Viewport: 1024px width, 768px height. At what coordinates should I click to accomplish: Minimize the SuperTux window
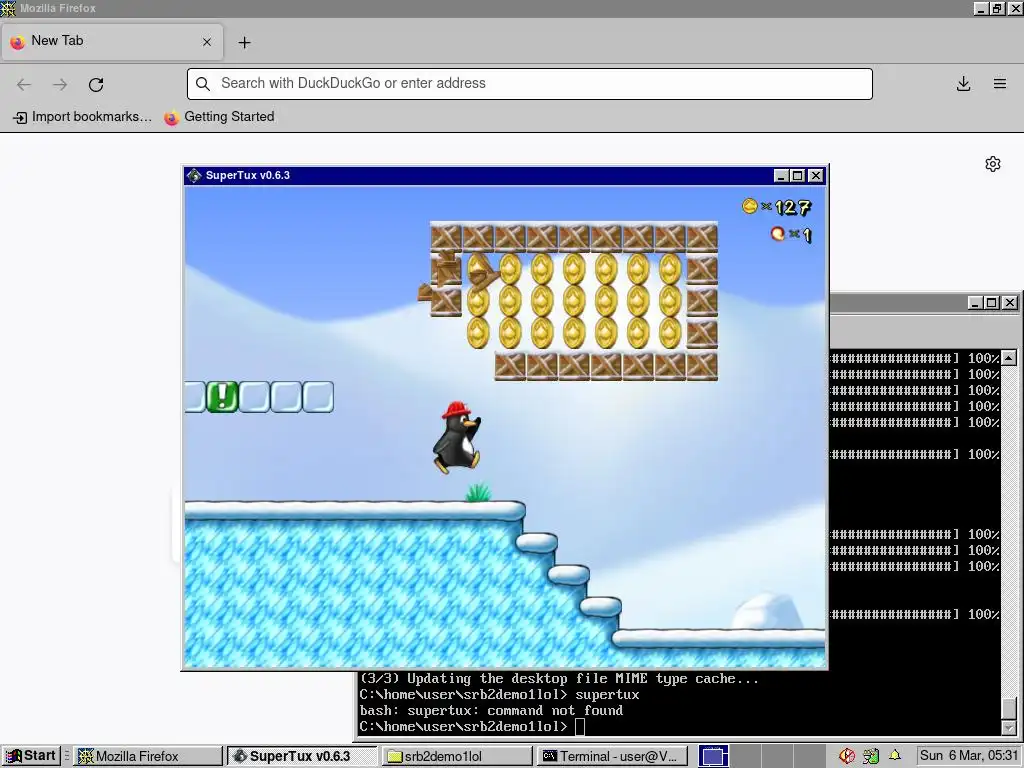click(781, 176)
